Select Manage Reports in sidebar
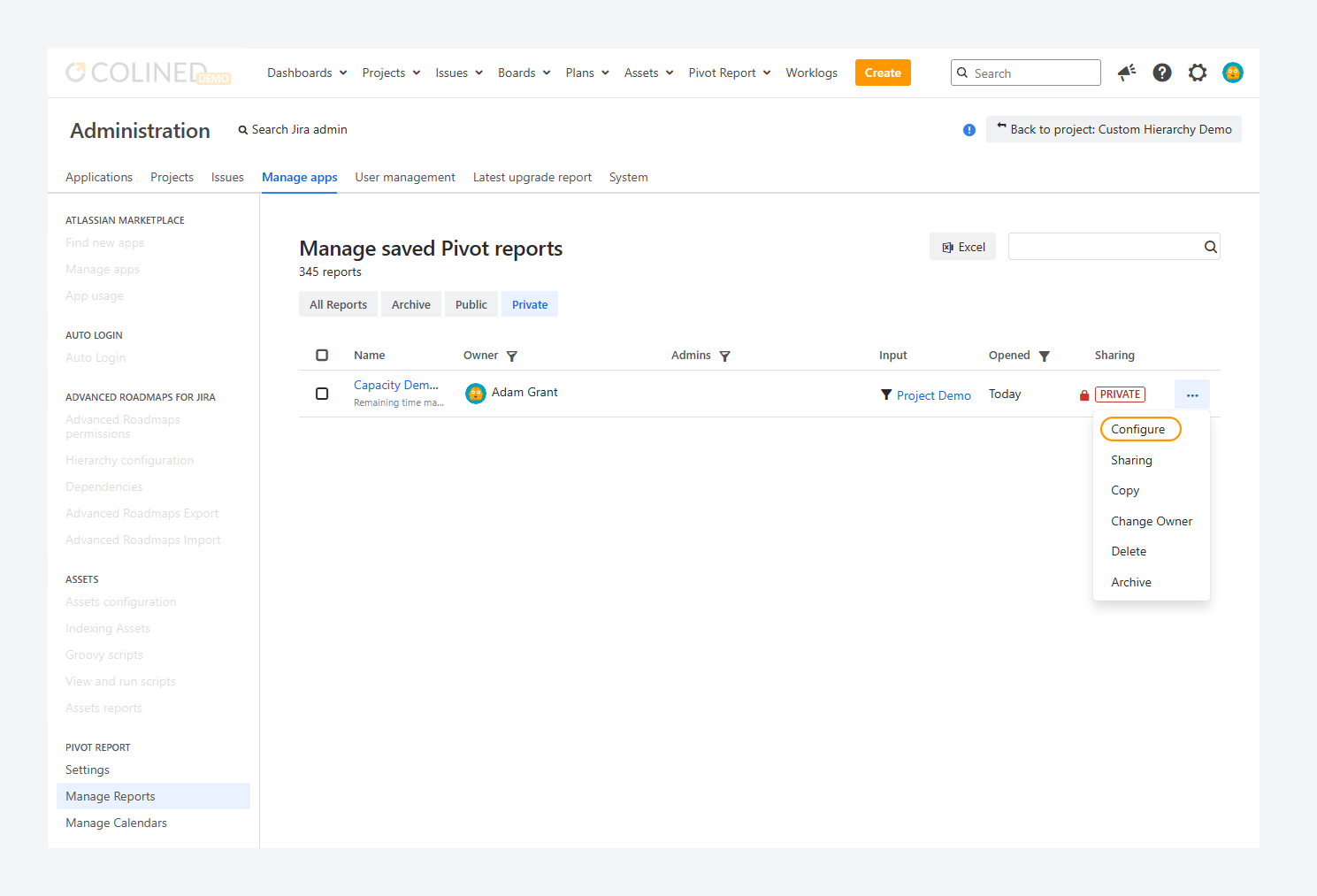 tap(153, 796)
